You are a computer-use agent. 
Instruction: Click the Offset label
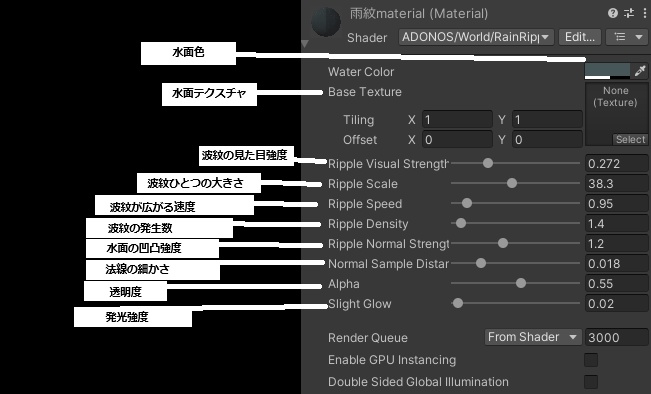pyautogui.click(x=360, y=140)
